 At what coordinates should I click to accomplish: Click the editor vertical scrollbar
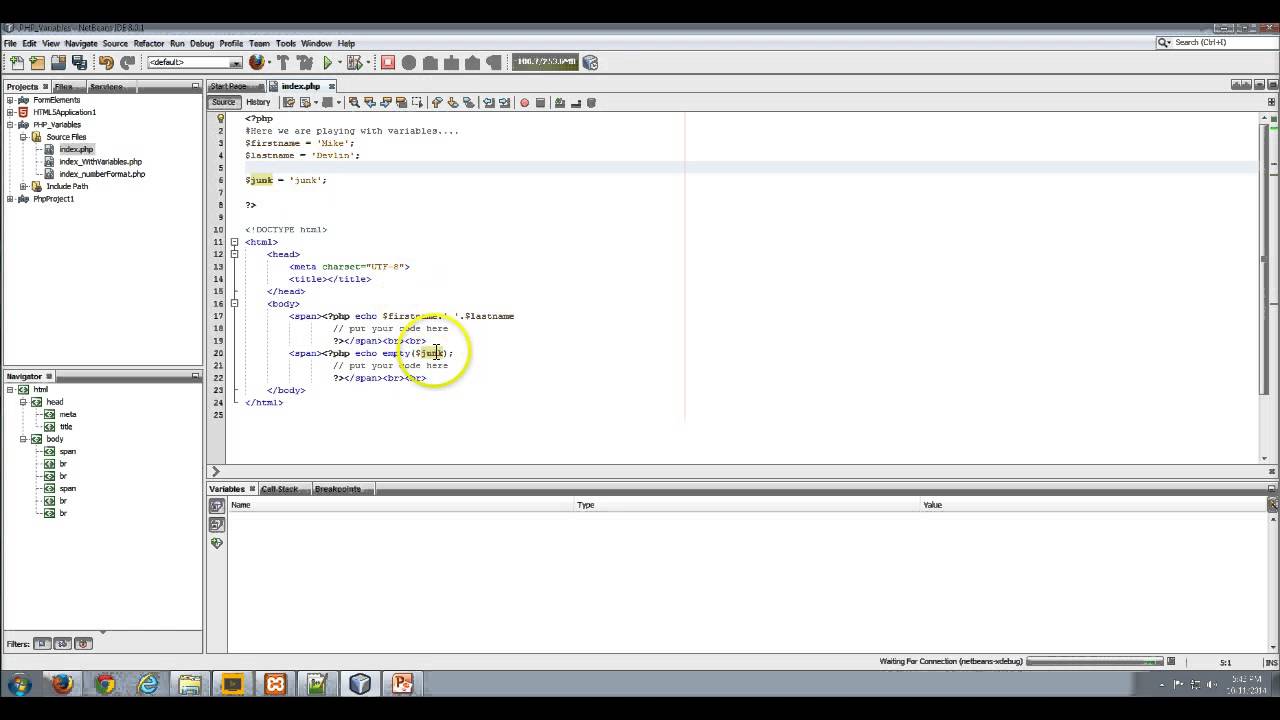click(1265, 260)
